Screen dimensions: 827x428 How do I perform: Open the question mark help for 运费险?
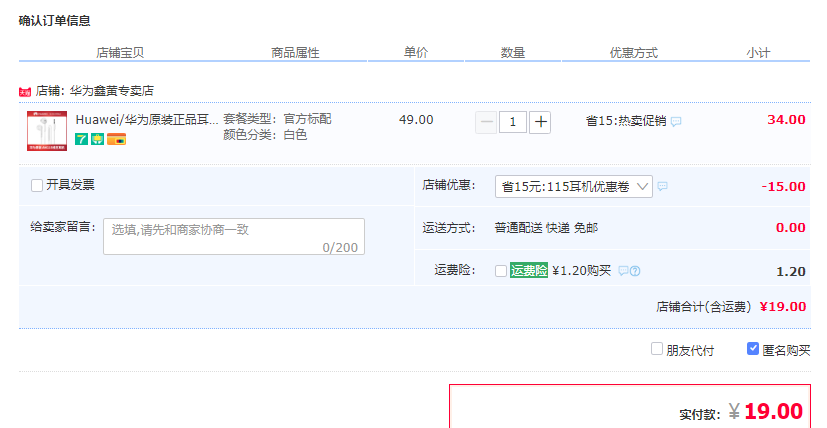[x=635, y=271]
